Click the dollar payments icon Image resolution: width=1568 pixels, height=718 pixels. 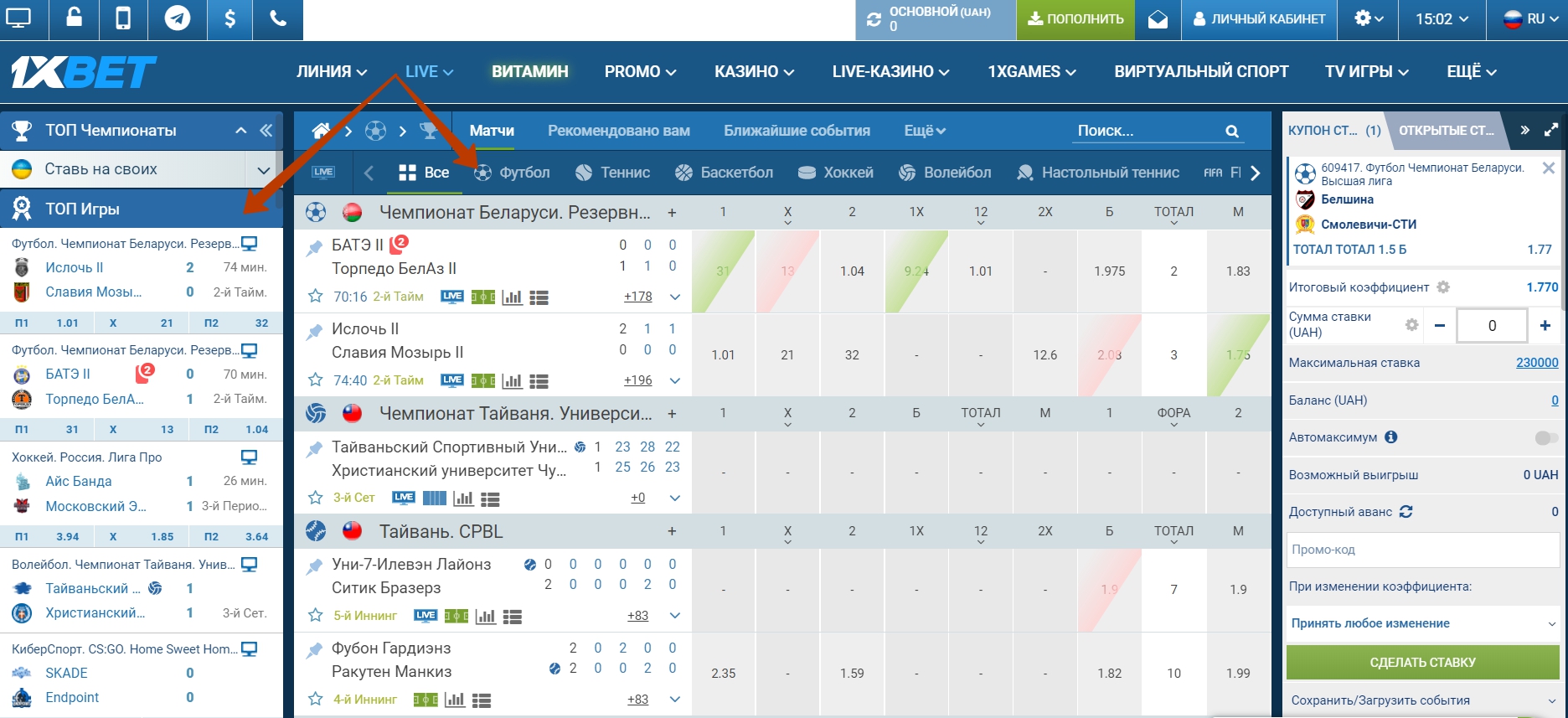(230, 18)
